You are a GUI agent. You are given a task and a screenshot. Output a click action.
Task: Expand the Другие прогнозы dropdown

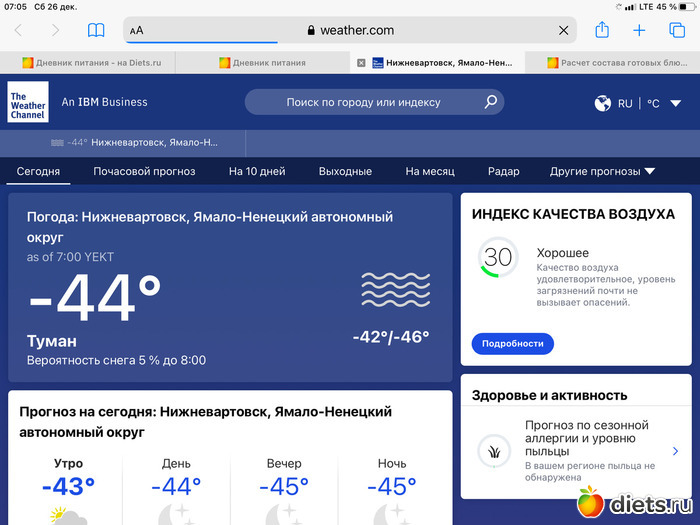[x=602, y=171]
